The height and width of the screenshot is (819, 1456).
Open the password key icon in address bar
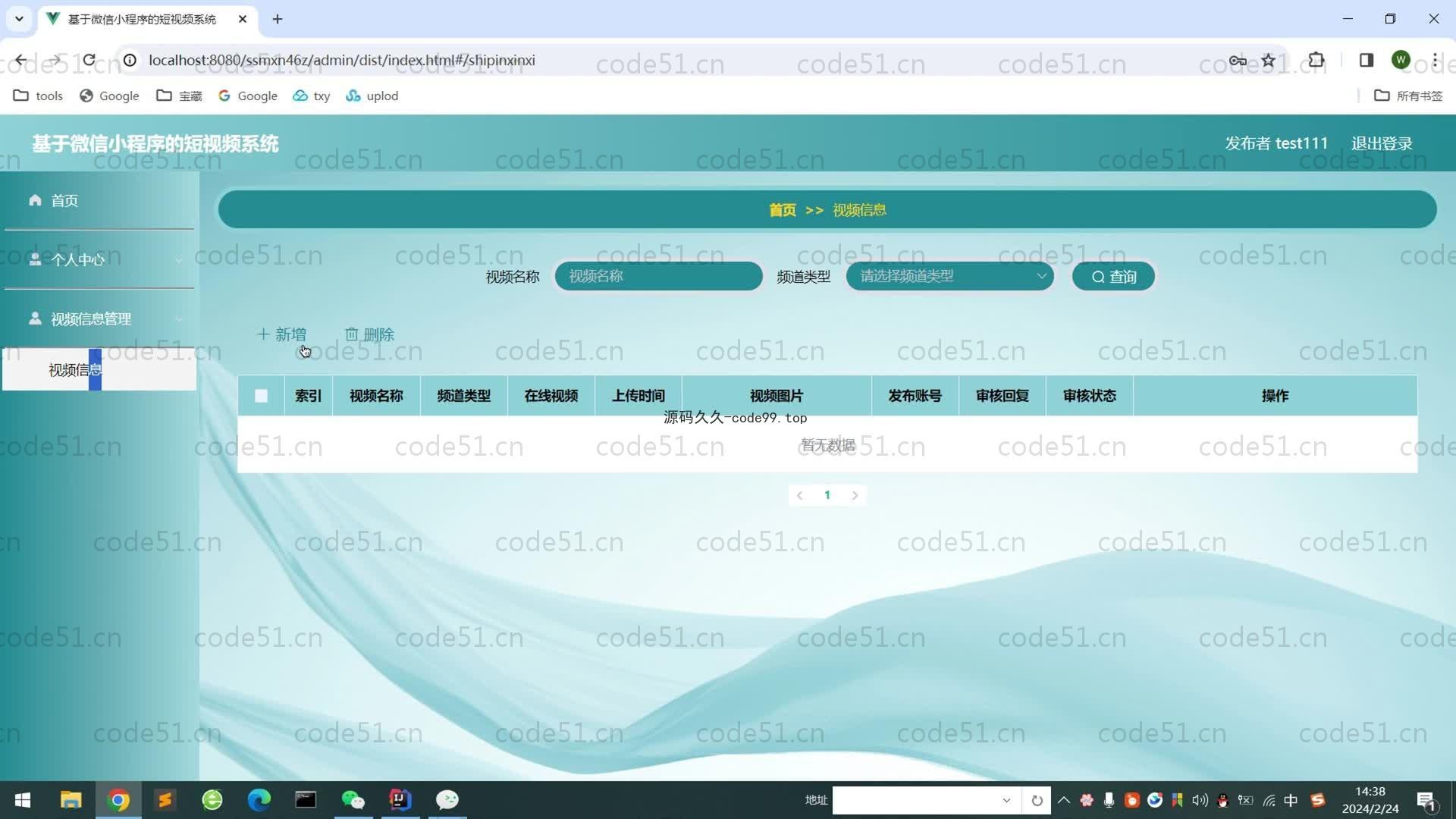1238,60
